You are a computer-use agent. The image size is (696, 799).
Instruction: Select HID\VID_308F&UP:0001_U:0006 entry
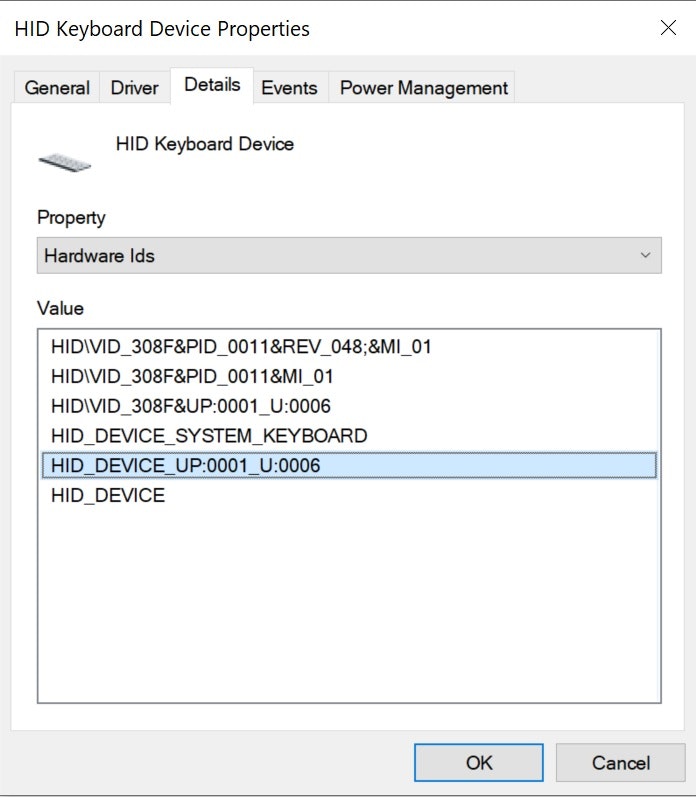tap(190, 406)
